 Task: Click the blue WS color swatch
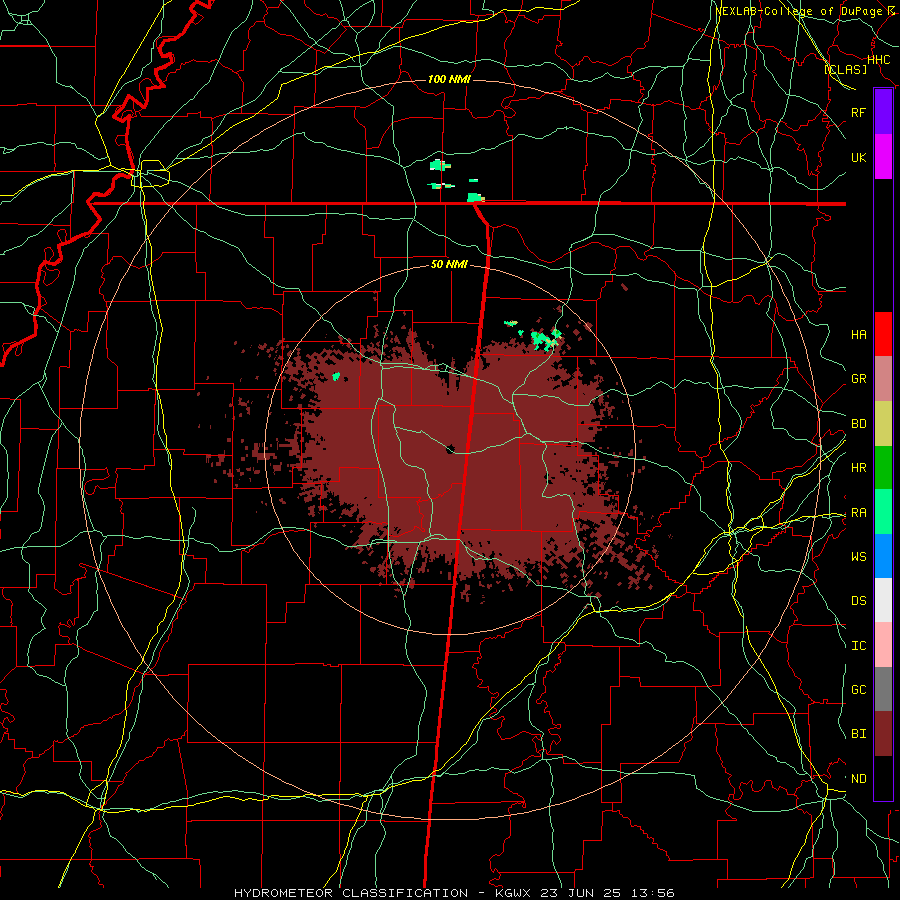click(x=883, y=556)
